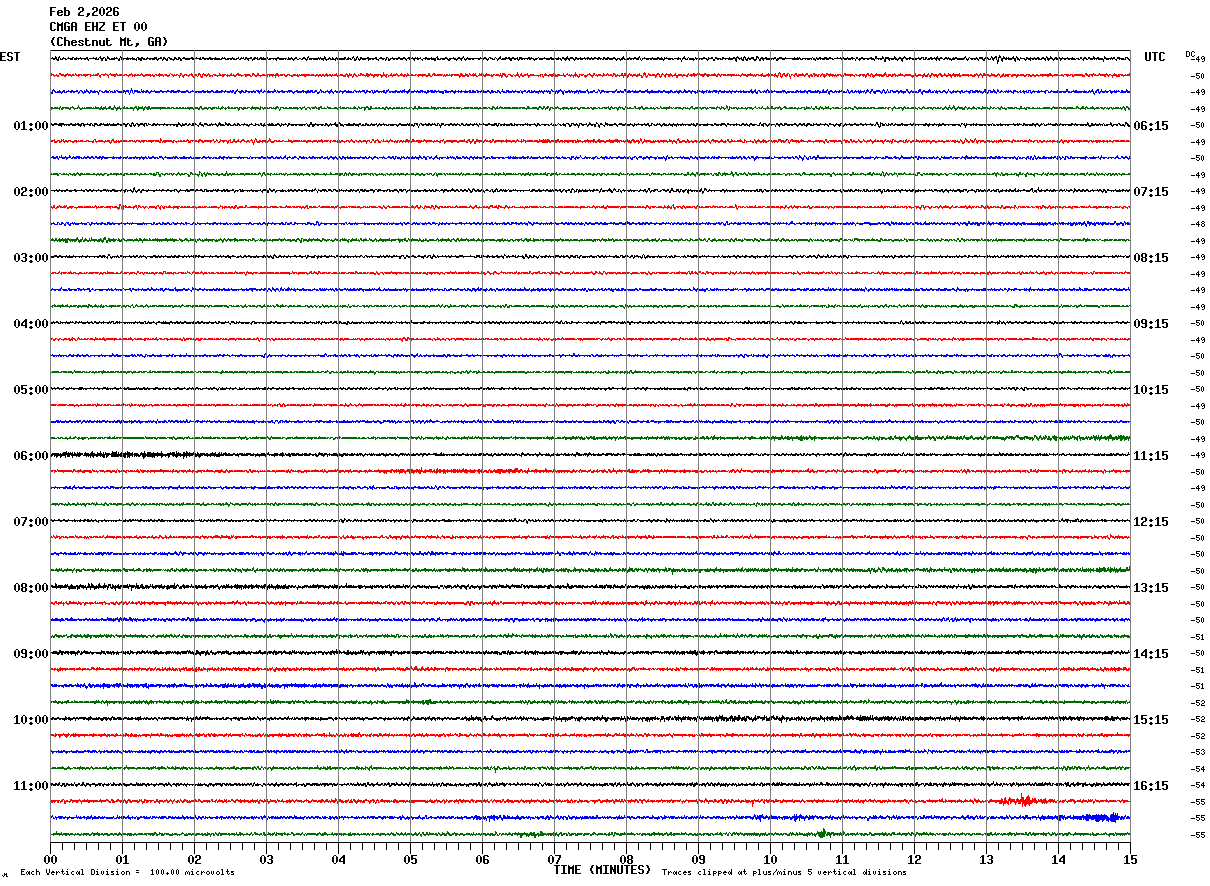Pick minute 15 on the time axis
This screenshot has height=886, width=1210.
coord(1130,859)
